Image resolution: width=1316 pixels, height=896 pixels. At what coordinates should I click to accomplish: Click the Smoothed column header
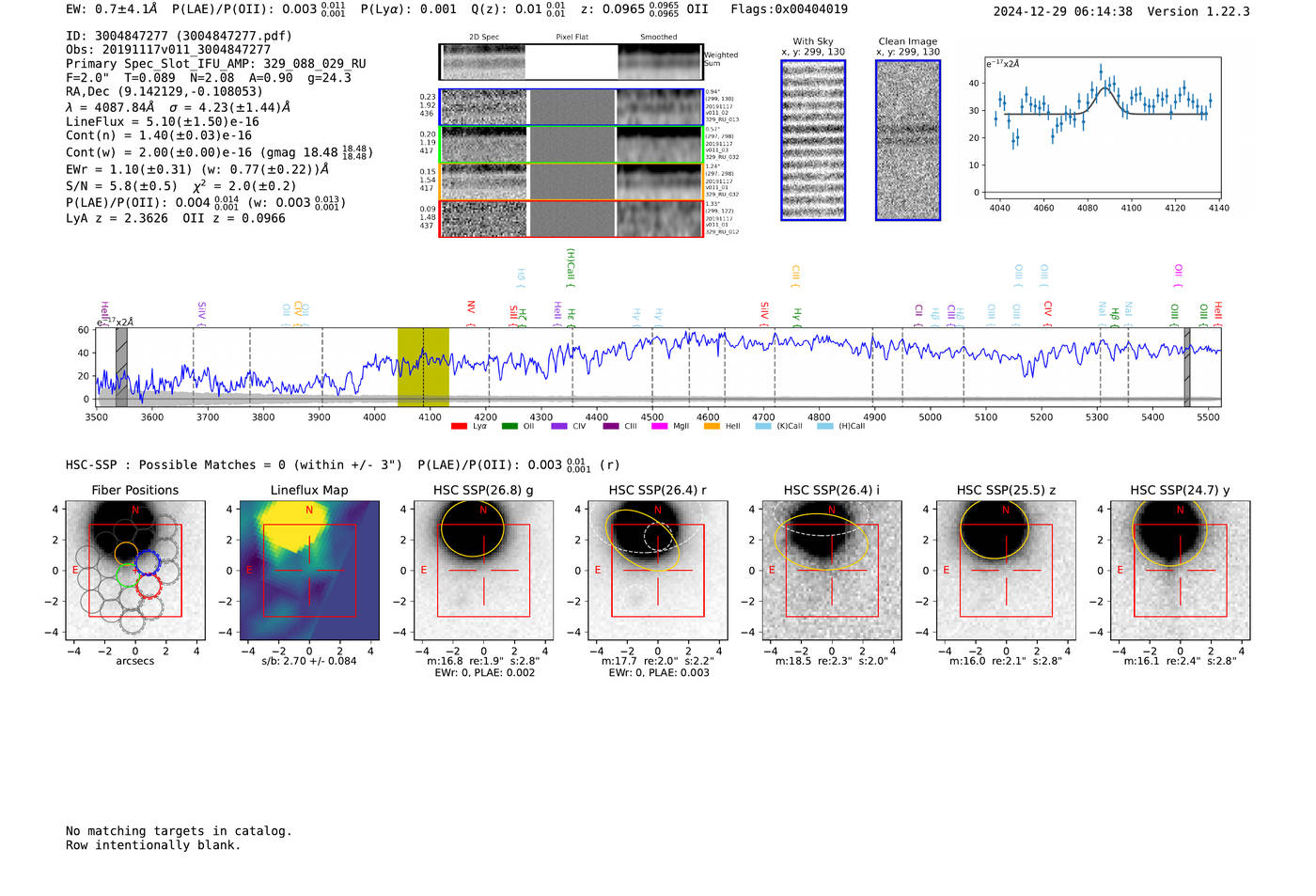[x=659, y=38]
